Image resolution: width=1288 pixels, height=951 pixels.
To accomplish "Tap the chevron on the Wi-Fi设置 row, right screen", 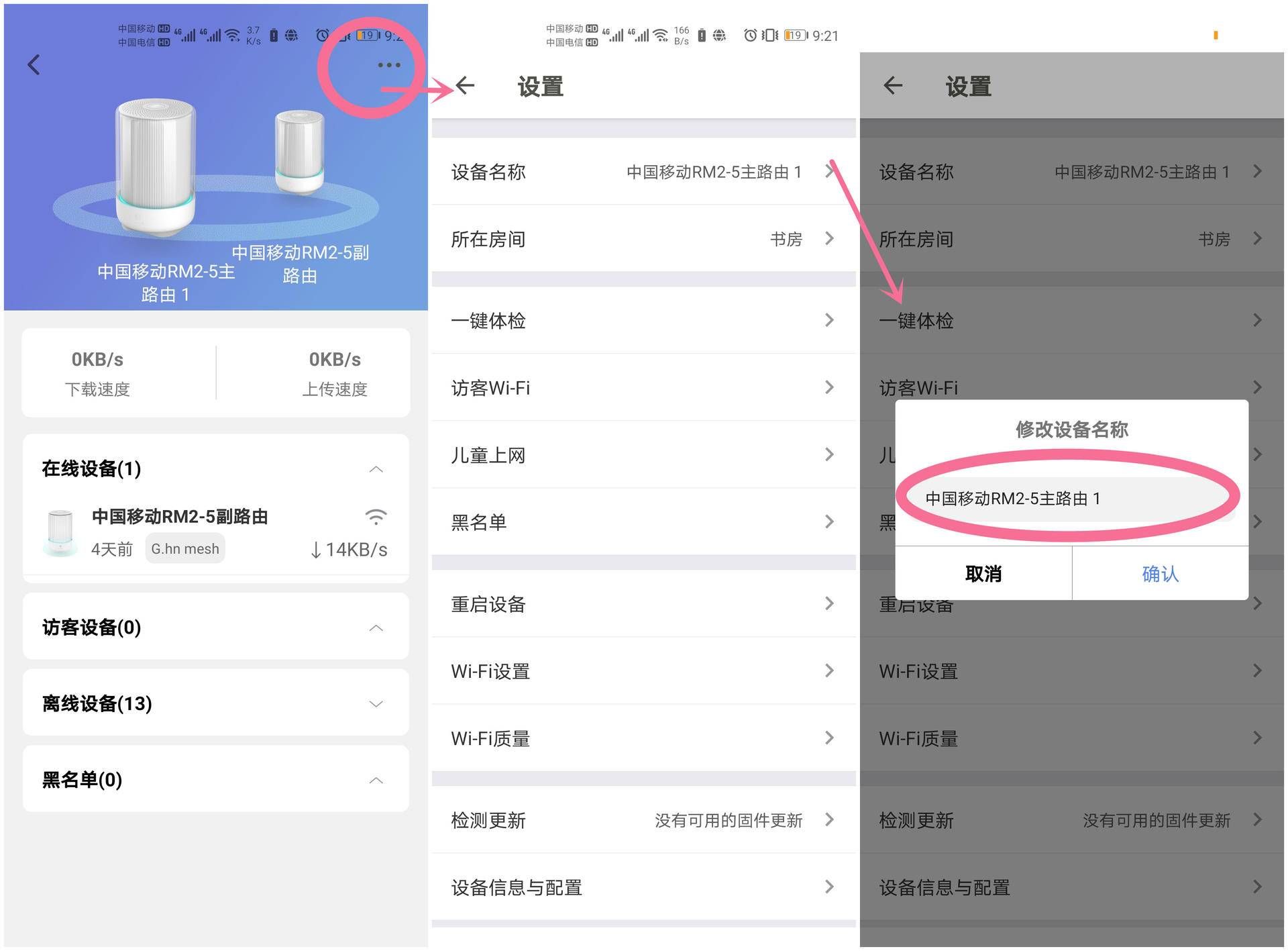I will tap(1258, 670).
